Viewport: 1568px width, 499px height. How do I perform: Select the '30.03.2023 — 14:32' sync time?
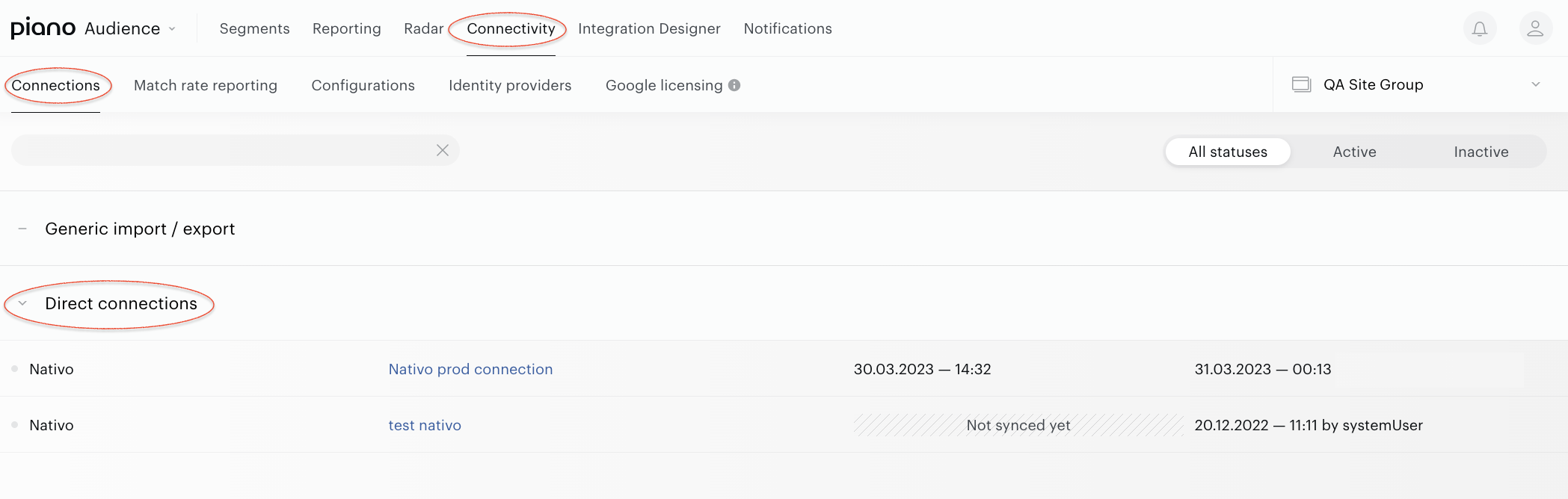pyautogui.click(x=922, y=369)
